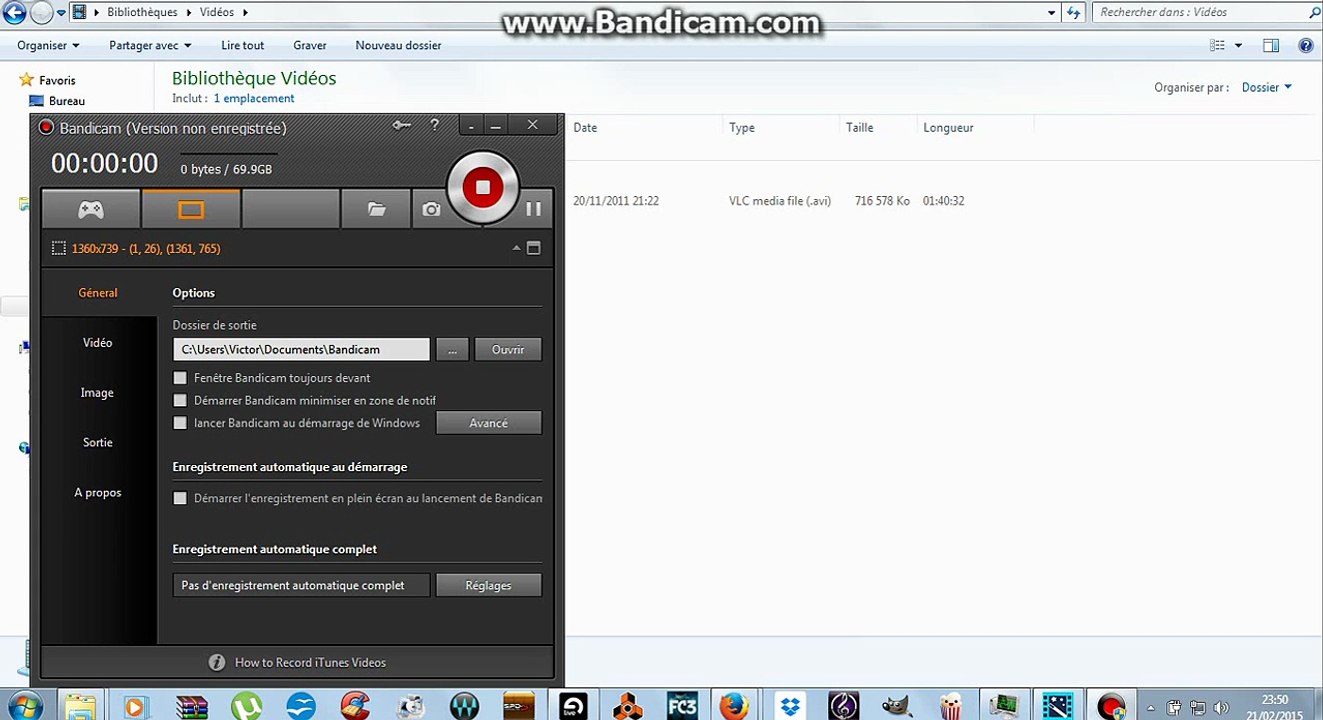1323x720 pixels.
Task: Go back in Explorer with the back arrow
Action: (14, 13)
